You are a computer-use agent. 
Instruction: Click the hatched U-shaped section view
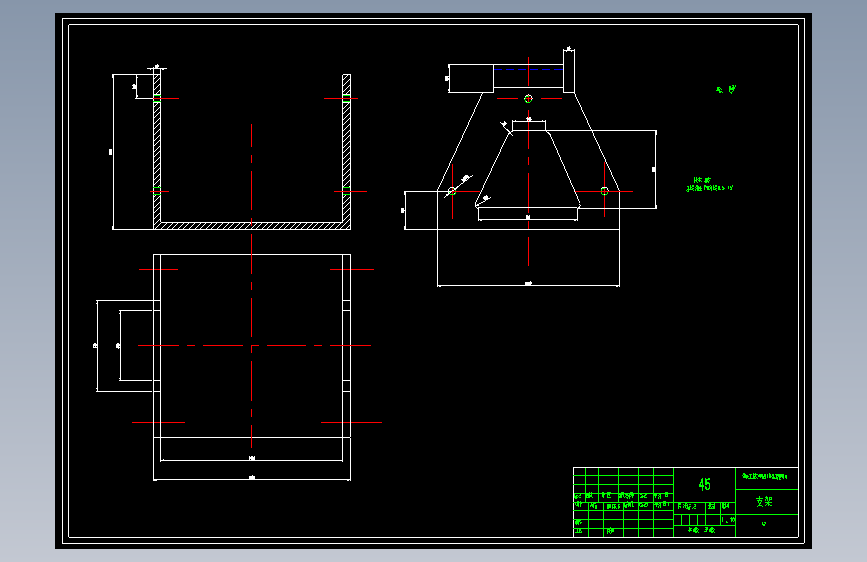click(252, 152)
